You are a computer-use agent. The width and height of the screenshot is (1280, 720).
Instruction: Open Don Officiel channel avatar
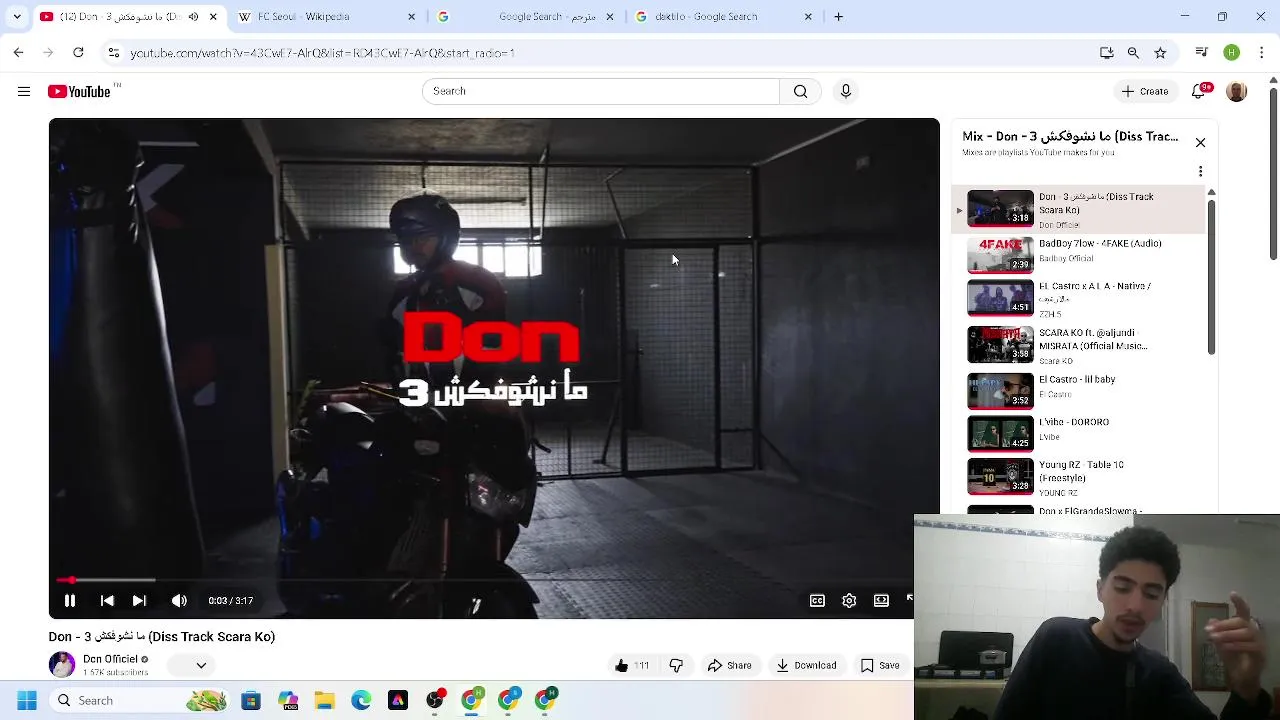pyautogui.click(x=62, y=665)
